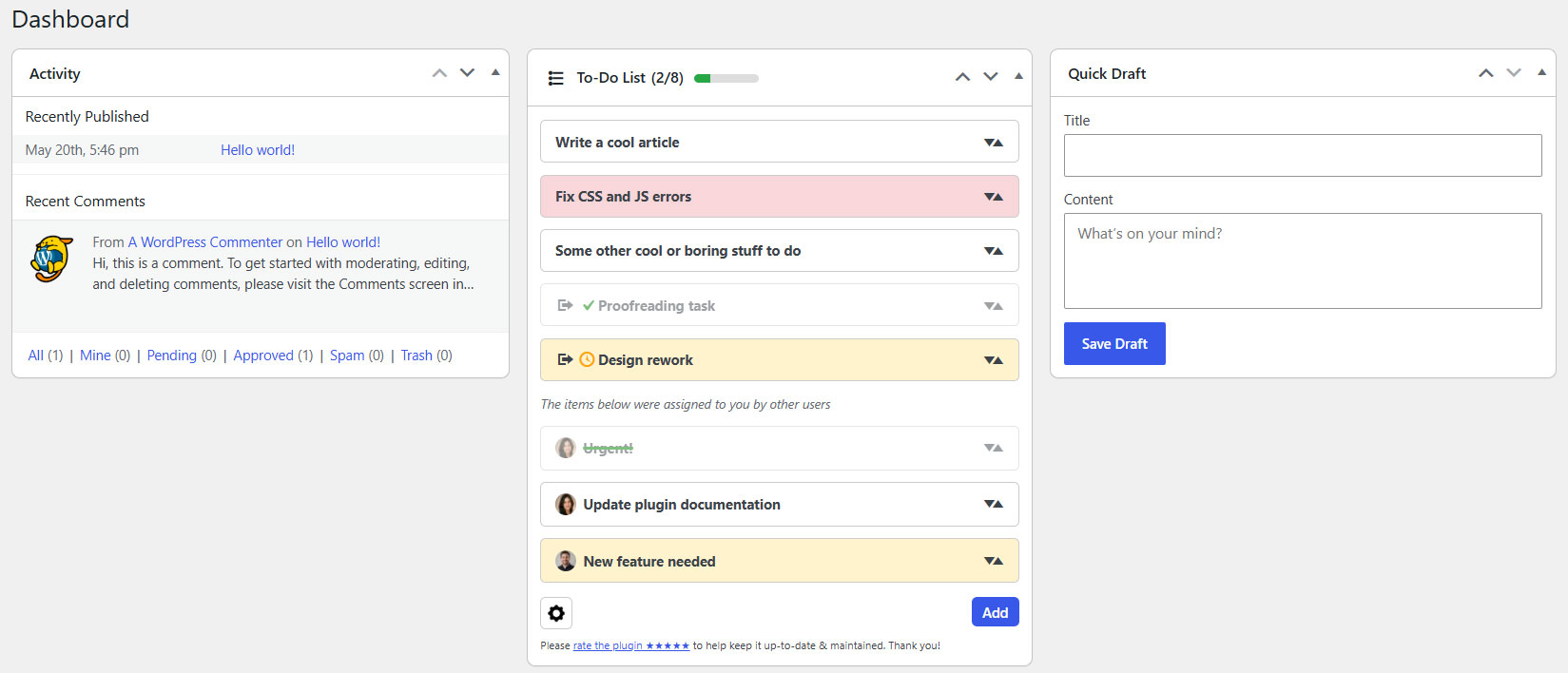The image size is (1568, 673).
Task: Click the To-Do List bullet list icon
Action: (556, 78)
